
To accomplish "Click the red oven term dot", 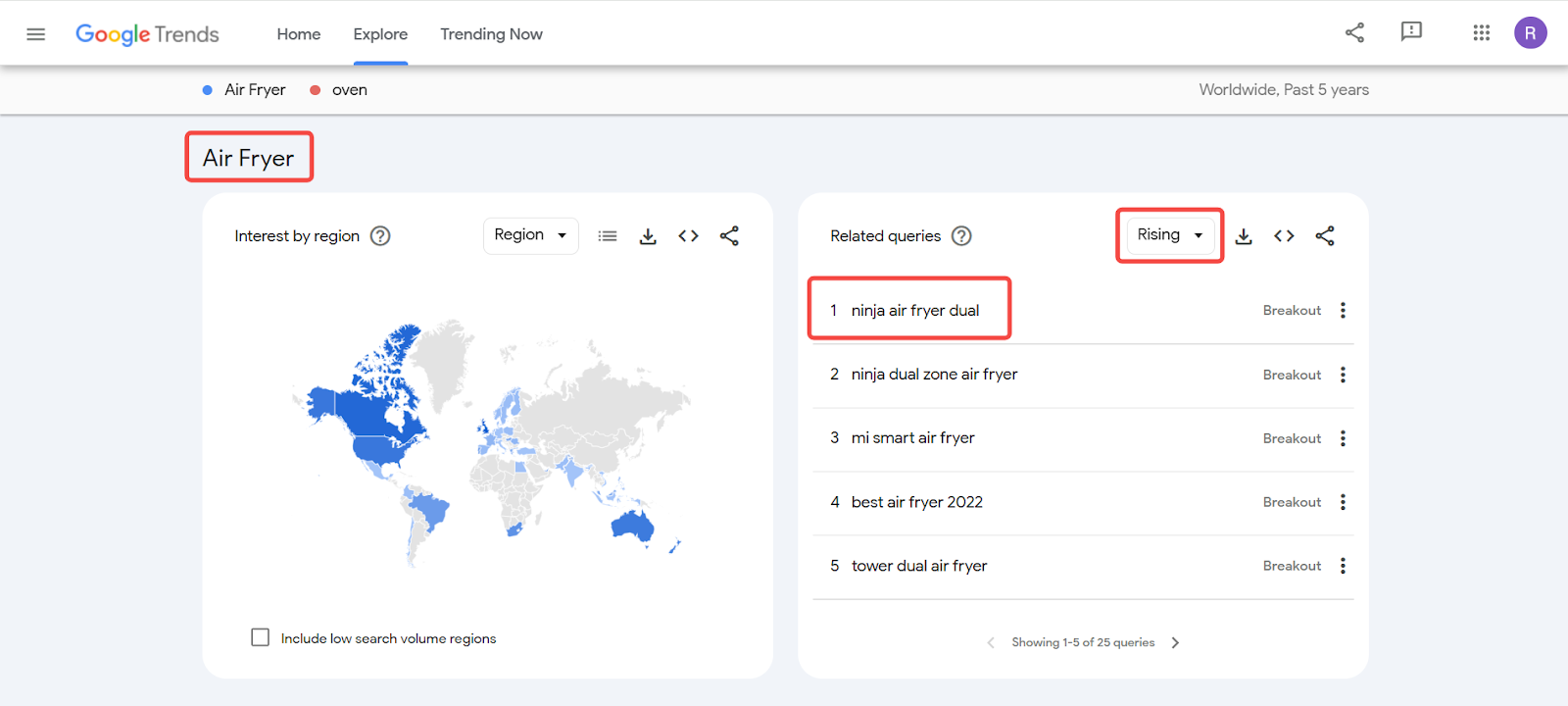I will pos(316,90).
